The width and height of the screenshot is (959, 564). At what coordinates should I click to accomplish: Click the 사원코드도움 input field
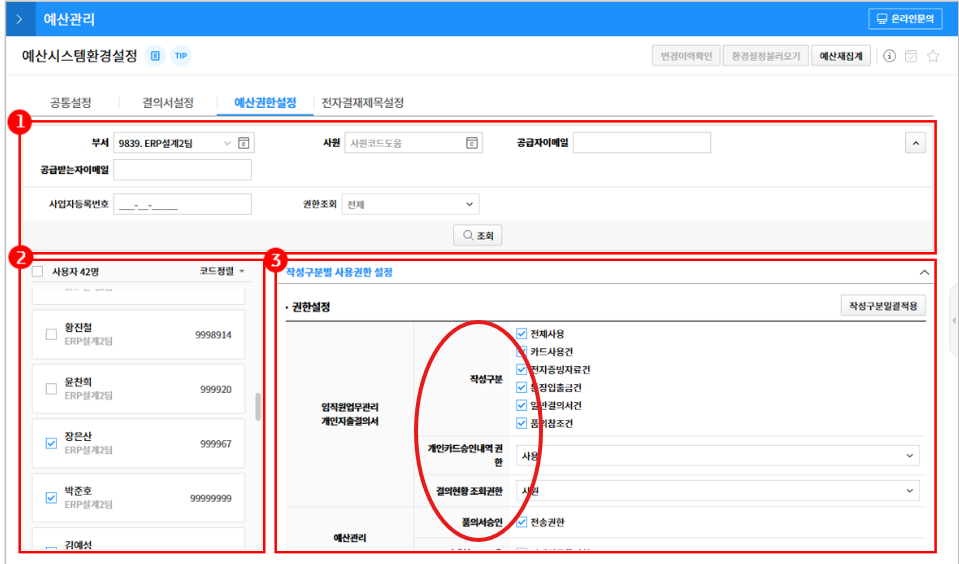[405, 143]
